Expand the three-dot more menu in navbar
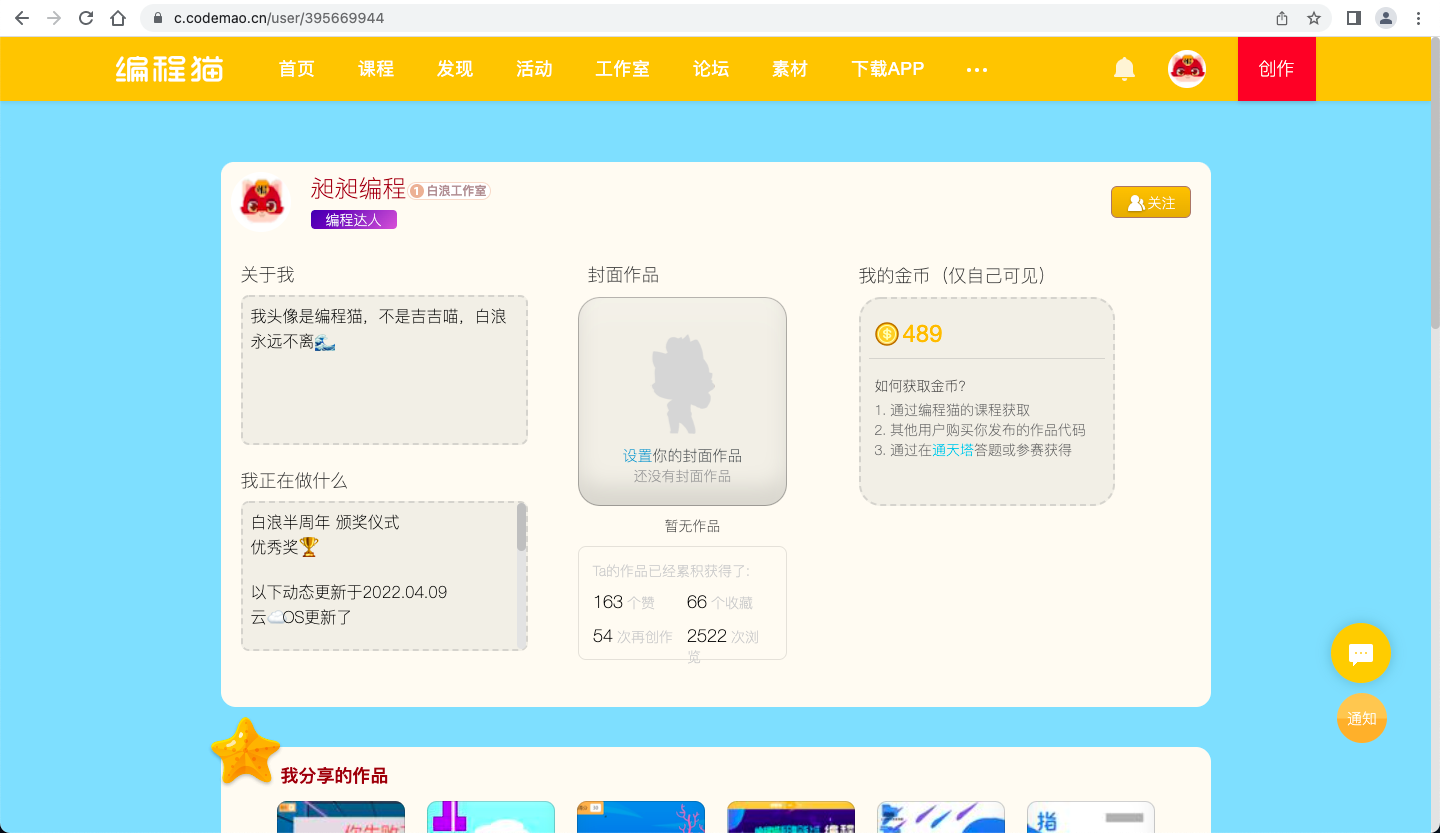The height and width of the screenshot is (833, 1440). 977,69
